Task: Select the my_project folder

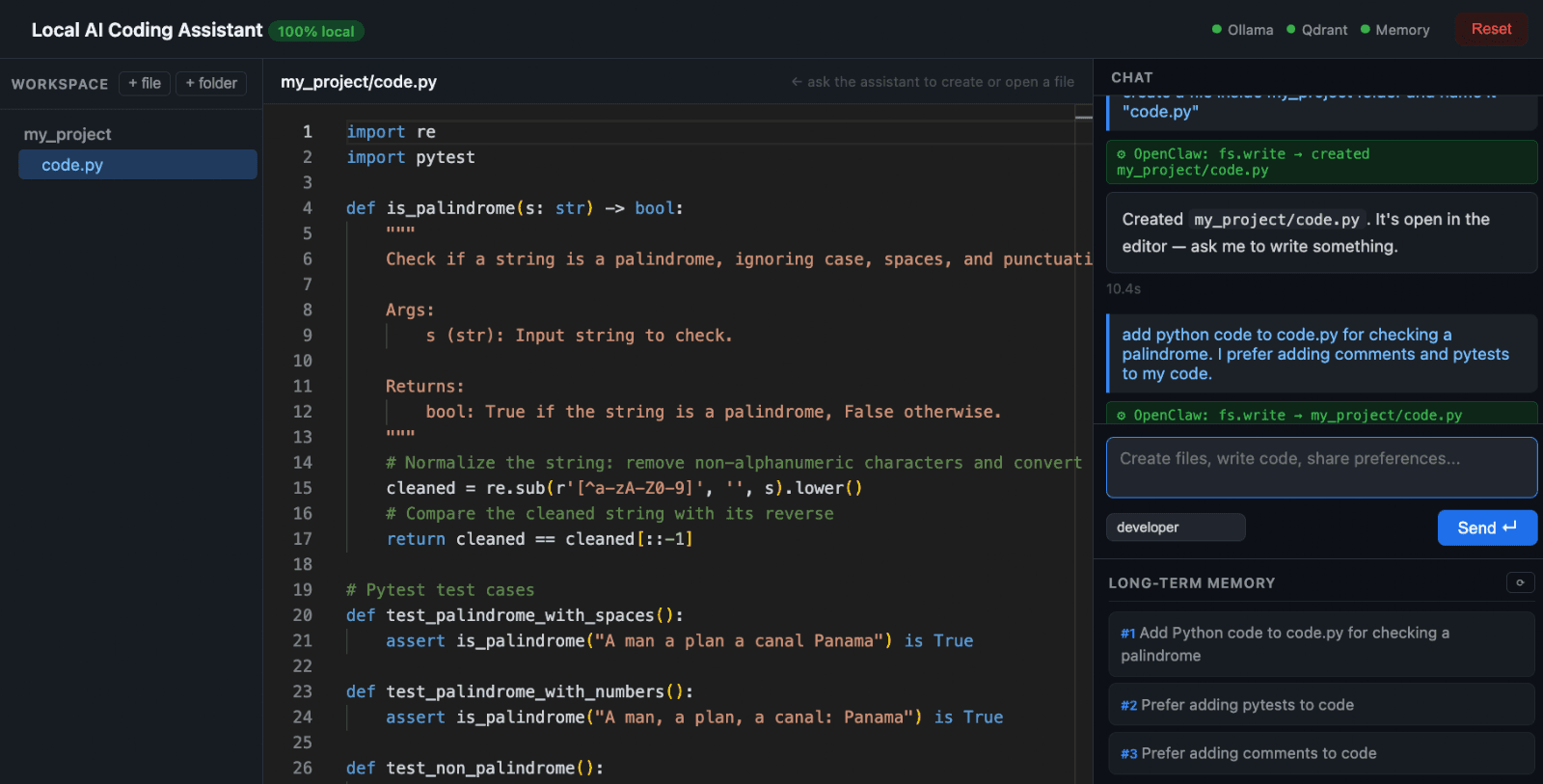Action: tap(68, 134)
